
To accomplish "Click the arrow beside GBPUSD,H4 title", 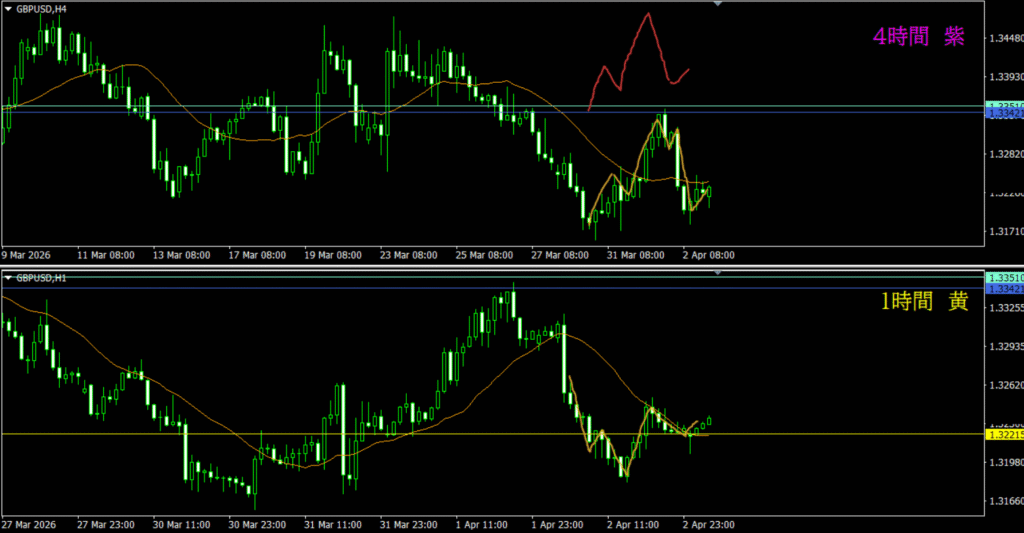I will coord(9,9).
